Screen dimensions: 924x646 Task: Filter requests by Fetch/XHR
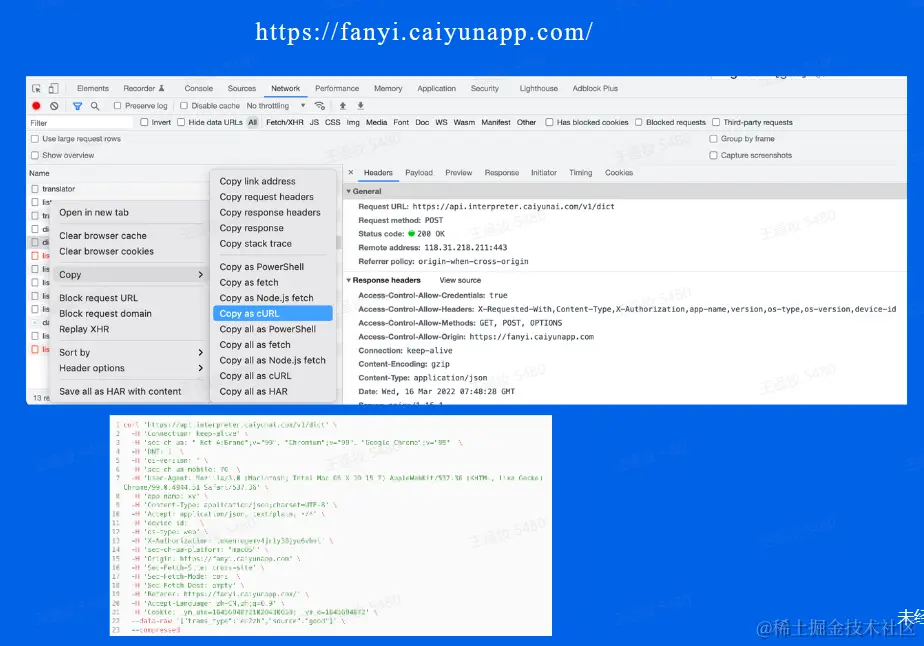[x=285, y=122]
